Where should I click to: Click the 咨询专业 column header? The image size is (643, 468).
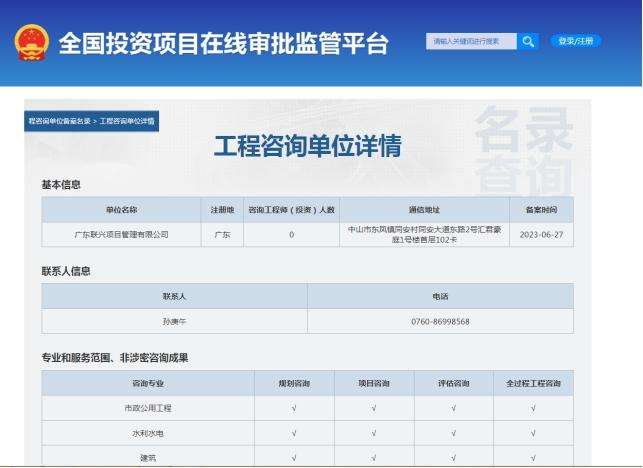[148, 383]
